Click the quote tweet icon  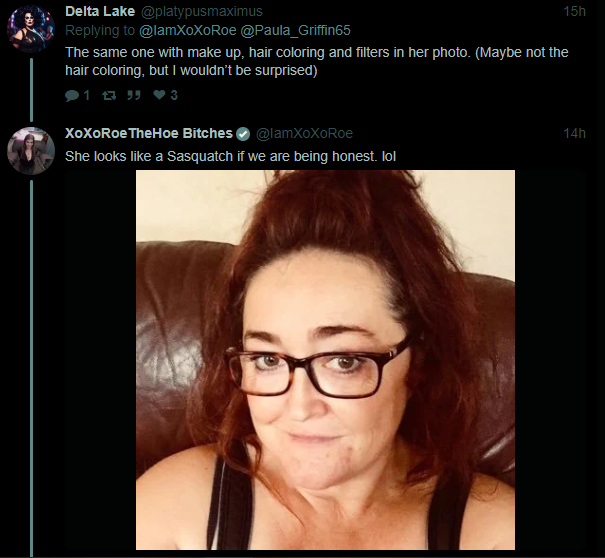134,95
